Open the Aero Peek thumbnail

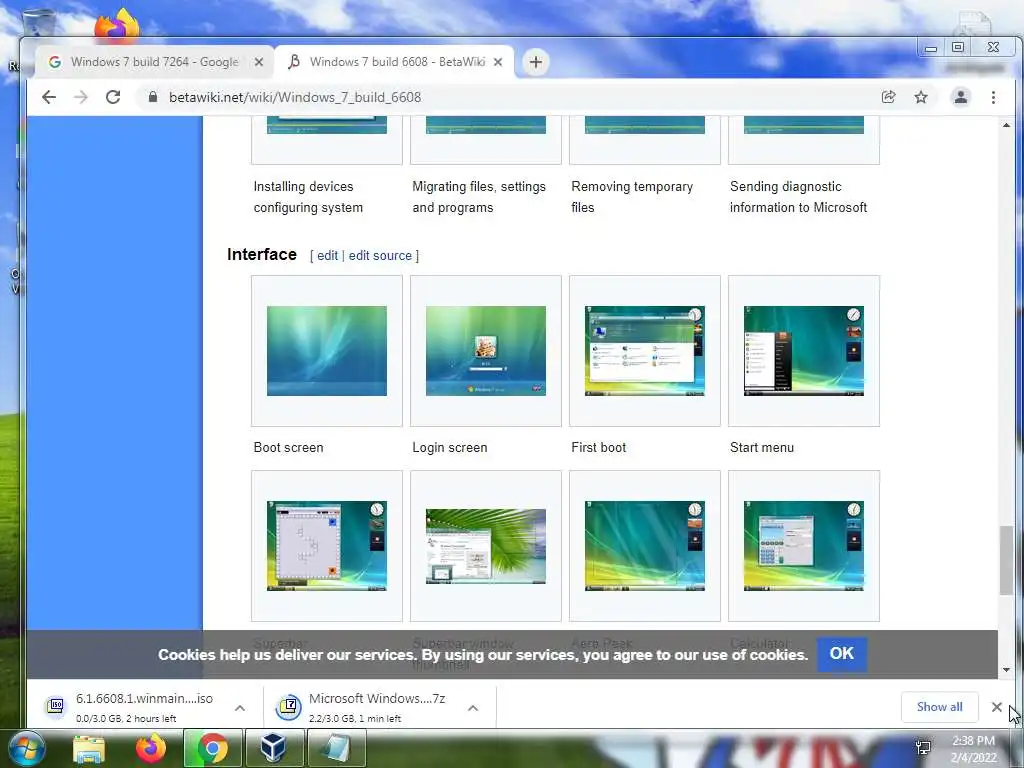[645, 546]
